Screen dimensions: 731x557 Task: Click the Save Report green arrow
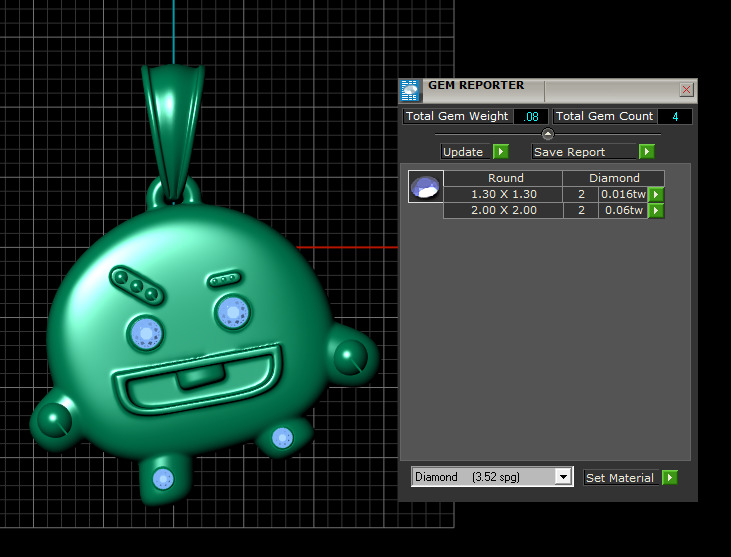(647, 151)
